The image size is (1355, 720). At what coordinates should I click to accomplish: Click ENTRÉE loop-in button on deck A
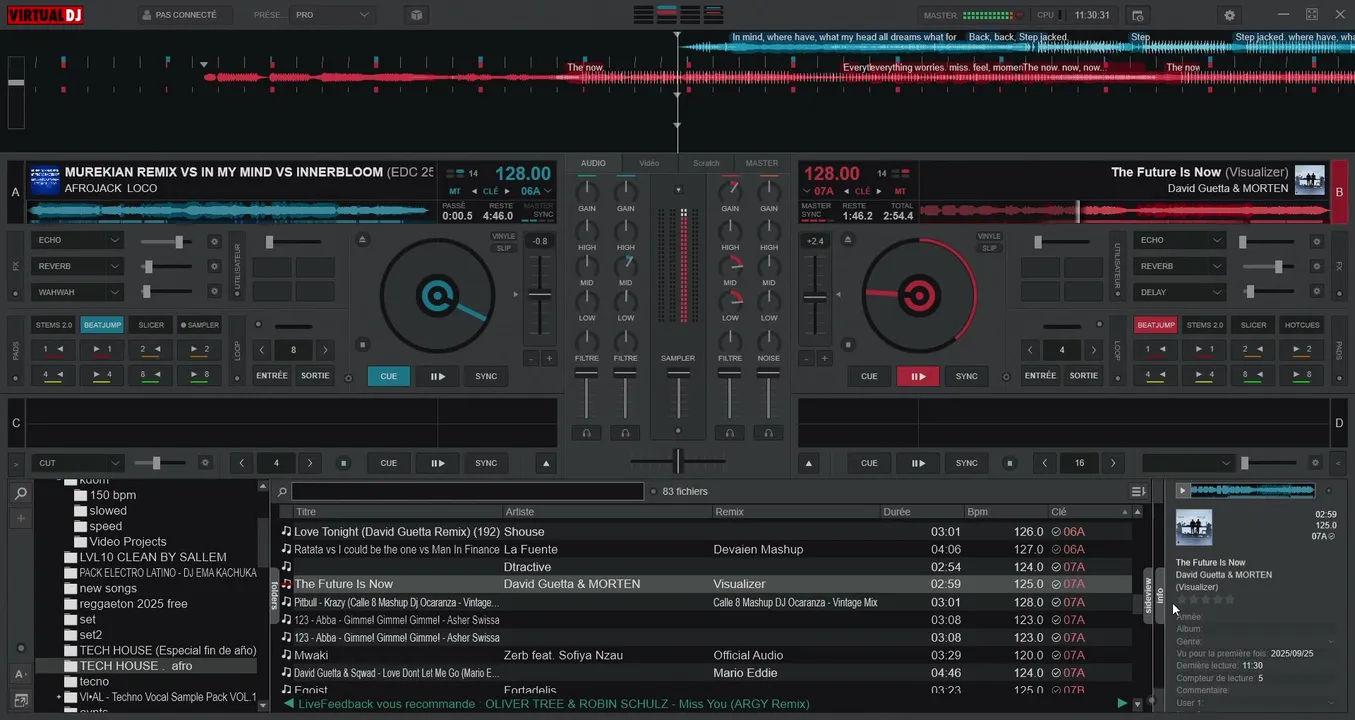click(272, 376)
